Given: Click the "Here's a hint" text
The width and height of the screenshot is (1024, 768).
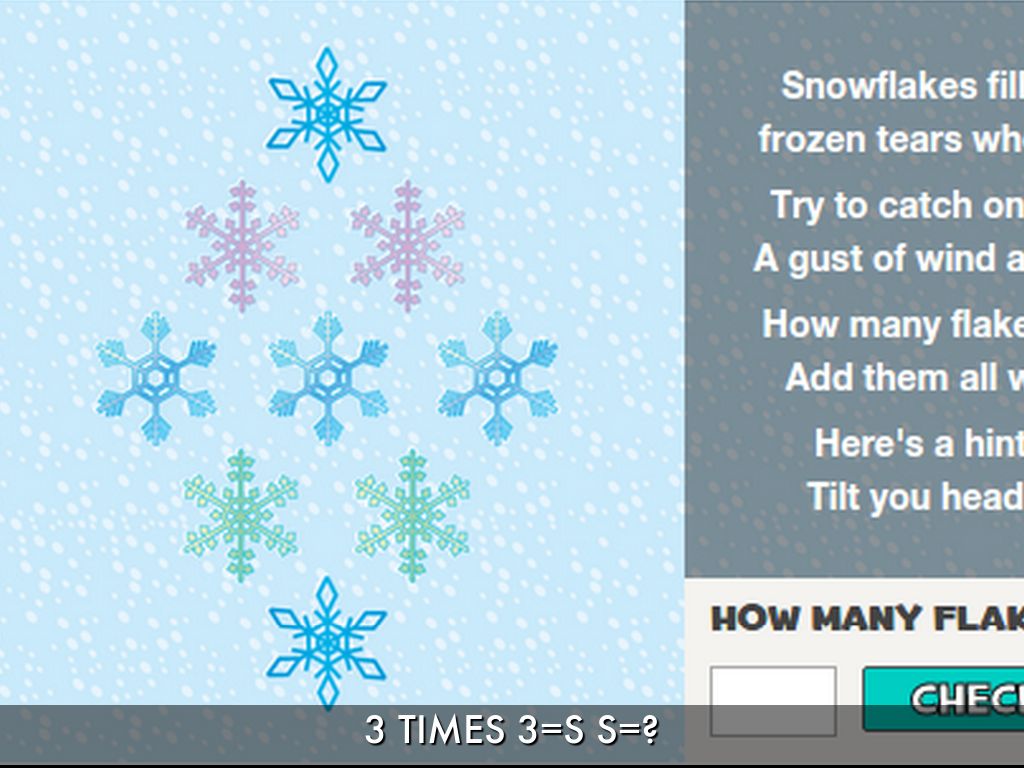Looking at the screenshot, I should point(918,442).
